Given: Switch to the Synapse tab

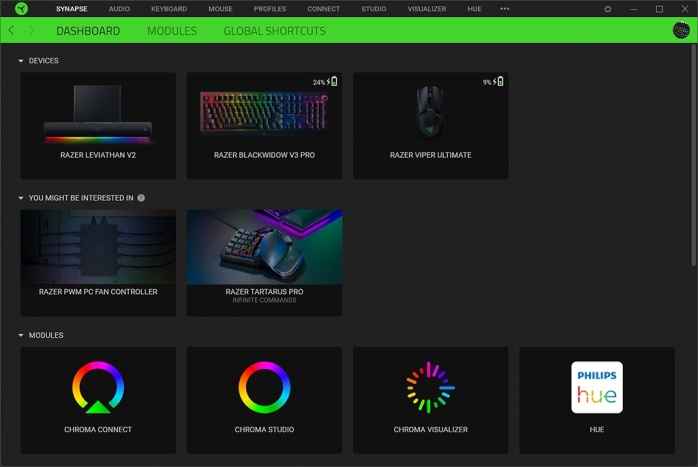Looking at the screenshot, I should click(72, 8).
